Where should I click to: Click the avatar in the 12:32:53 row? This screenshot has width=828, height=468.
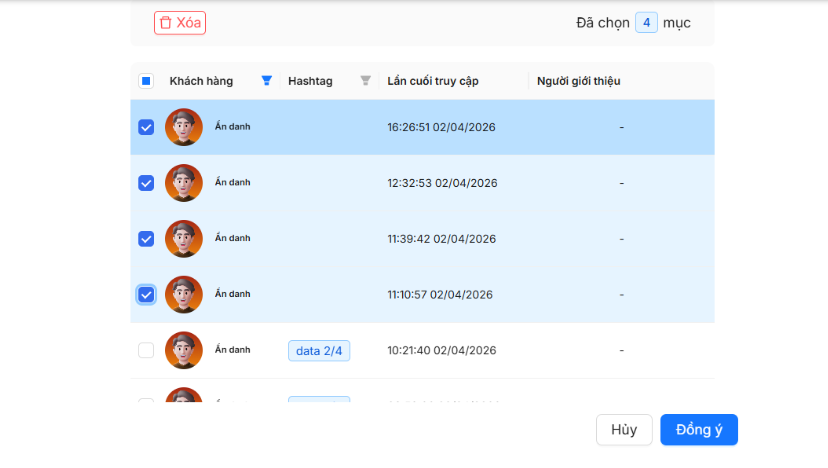(x=184, y=183)
